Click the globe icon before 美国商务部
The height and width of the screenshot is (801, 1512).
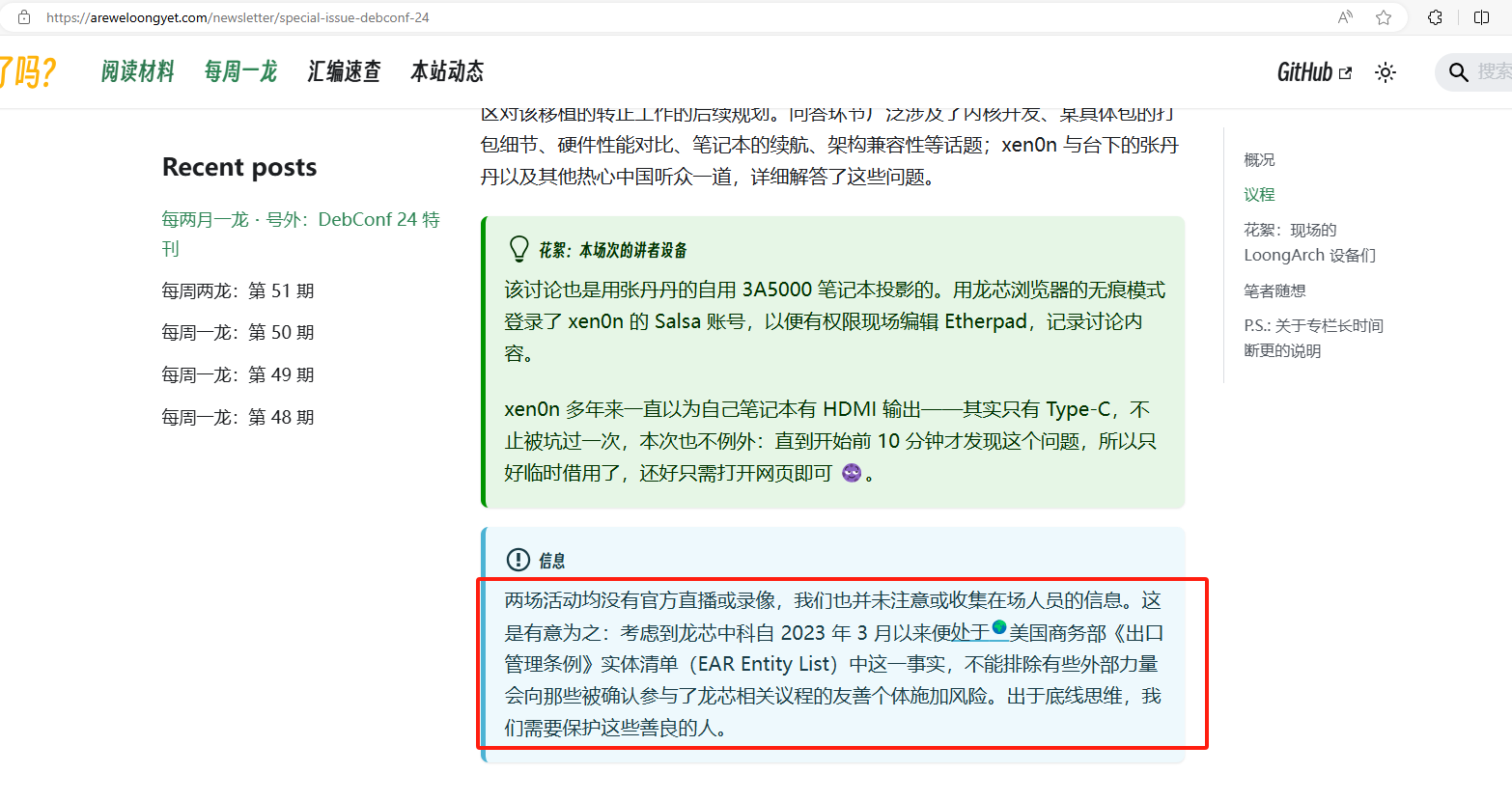[999, 628]
